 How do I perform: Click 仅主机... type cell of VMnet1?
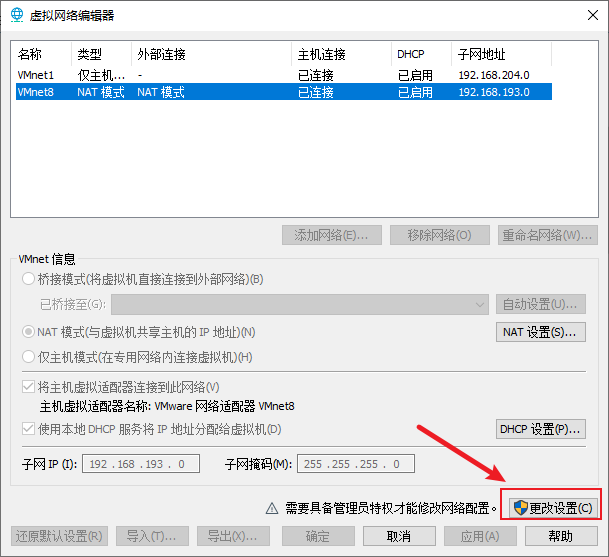pyautogui.click(x=101, y=75)
